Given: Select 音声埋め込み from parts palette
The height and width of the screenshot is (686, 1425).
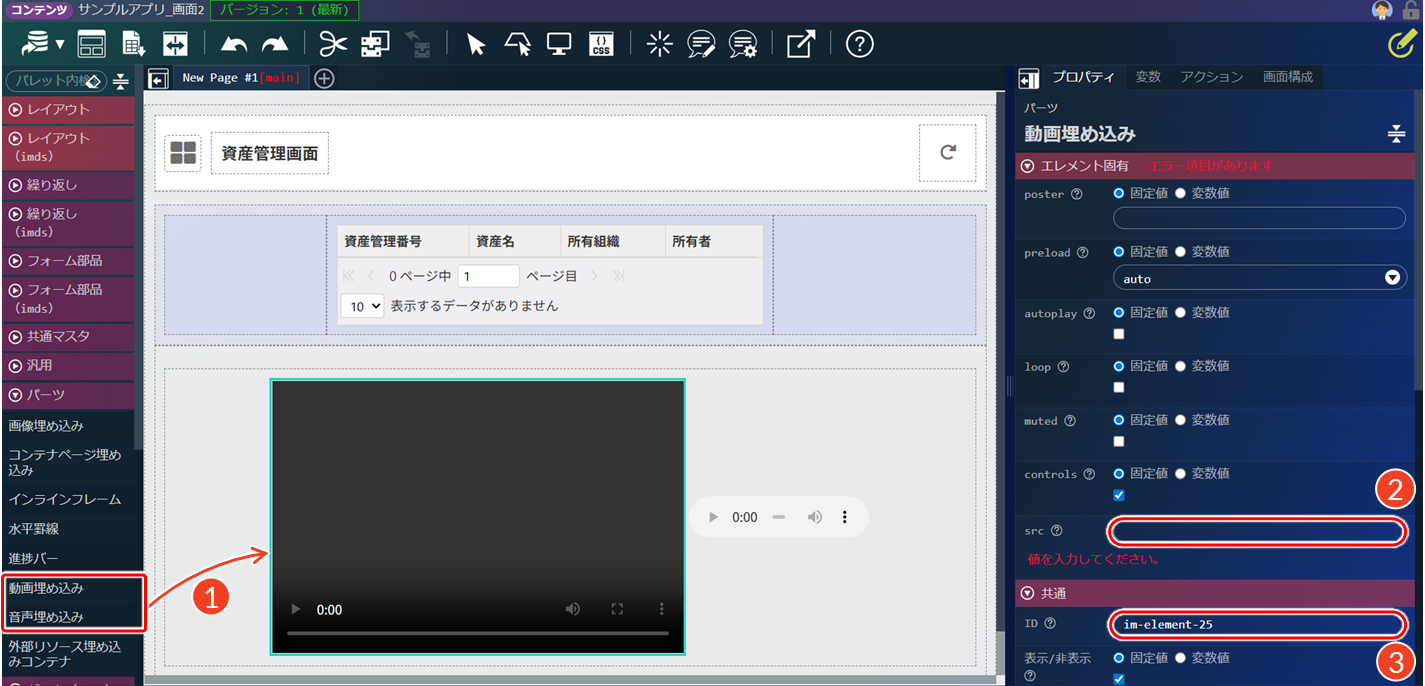Looking at the screenshot, I should [46, 617].
